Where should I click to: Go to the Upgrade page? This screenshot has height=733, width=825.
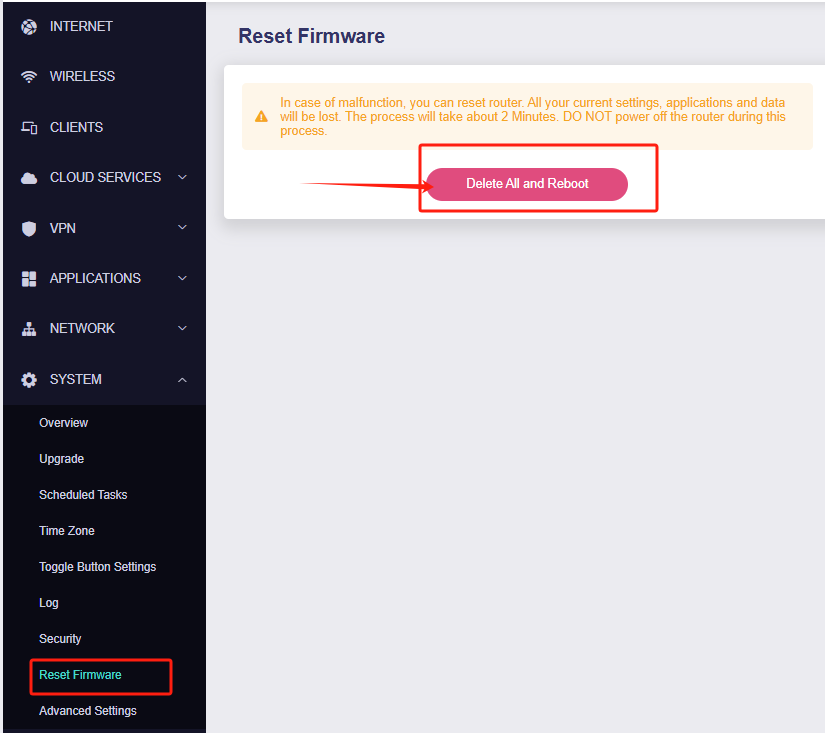(62, 459)
